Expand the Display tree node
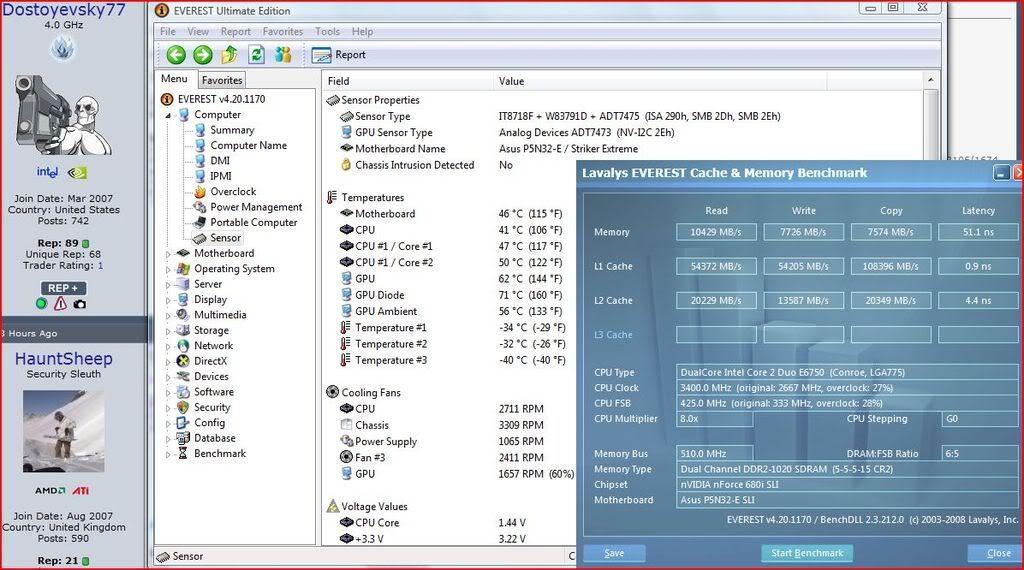This screenshot has width=1024, height=570. point(168,300)
